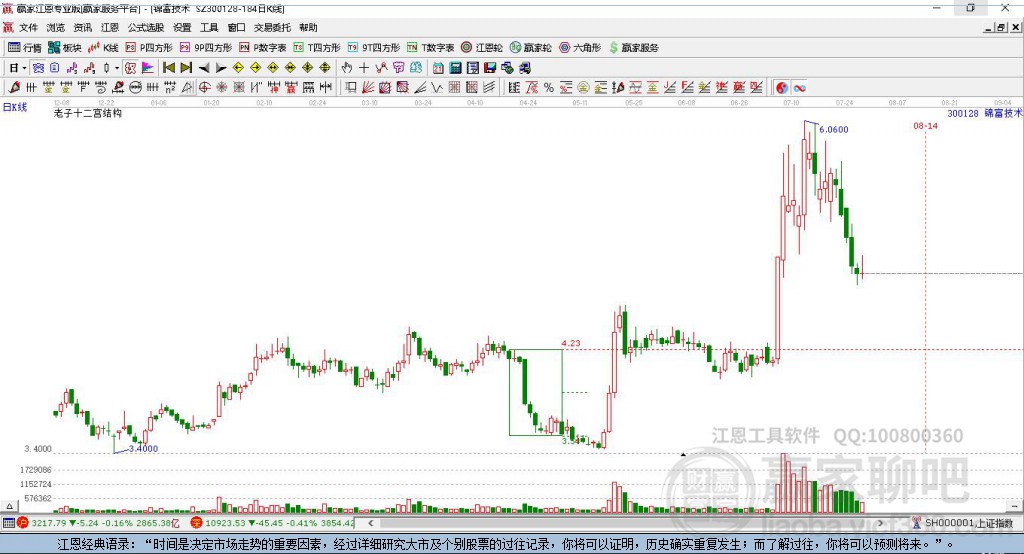
Task: Select the hand pan tool
Action: coord(347,68)
